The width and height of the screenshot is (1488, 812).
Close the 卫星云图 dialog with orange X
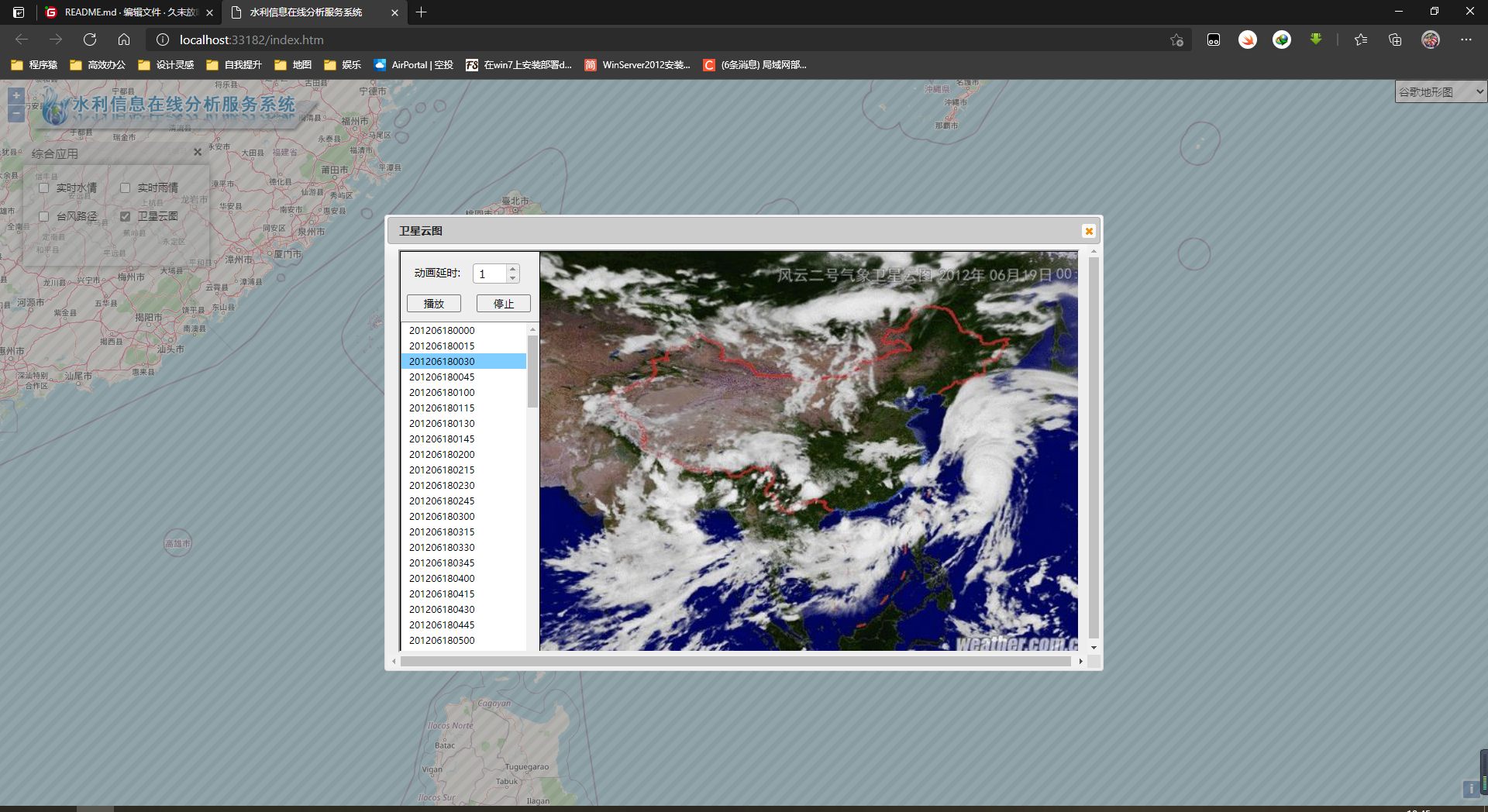(x=1089, y=231)
